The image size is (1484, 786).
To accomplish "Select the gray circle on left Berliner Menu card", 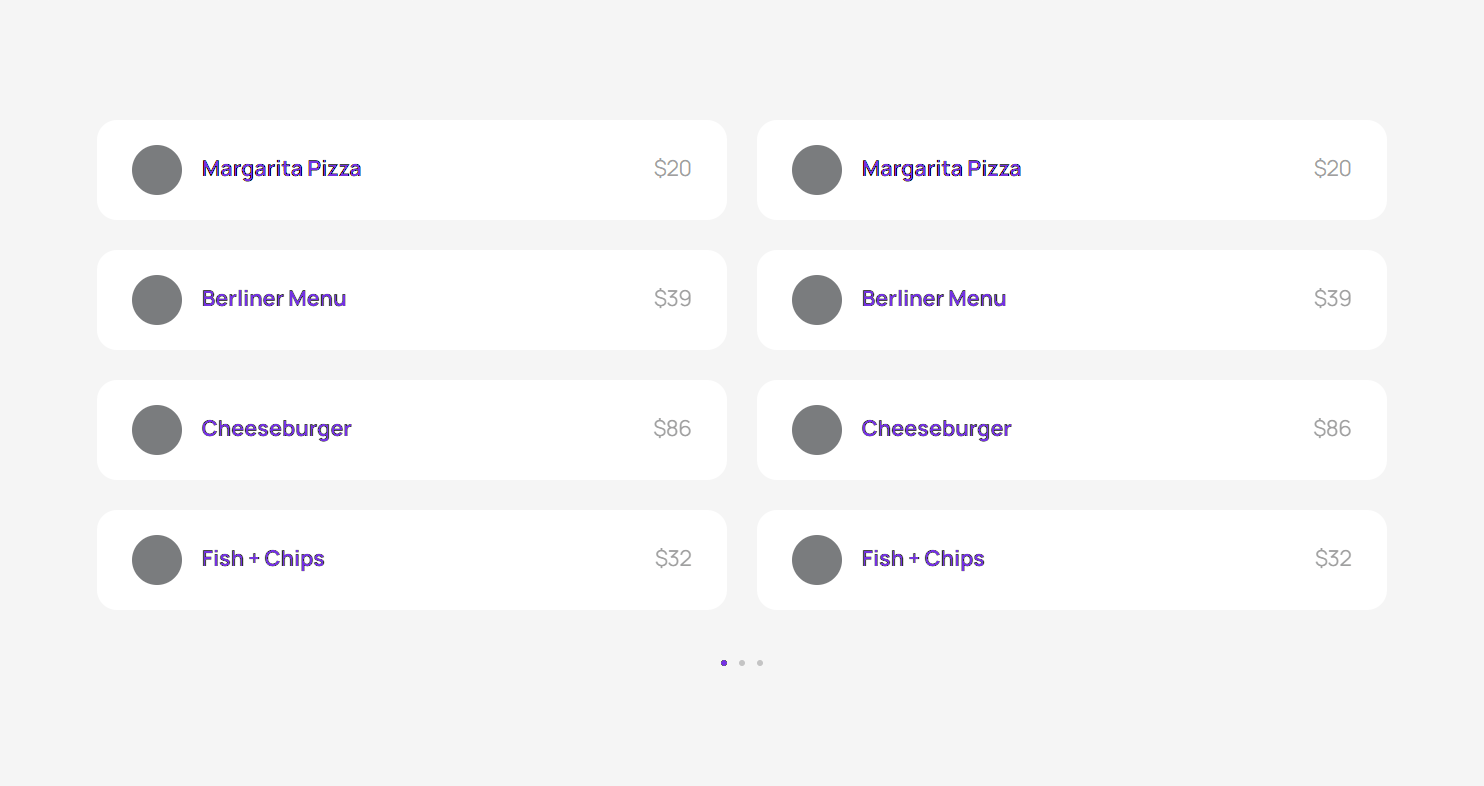I will 157,300.
